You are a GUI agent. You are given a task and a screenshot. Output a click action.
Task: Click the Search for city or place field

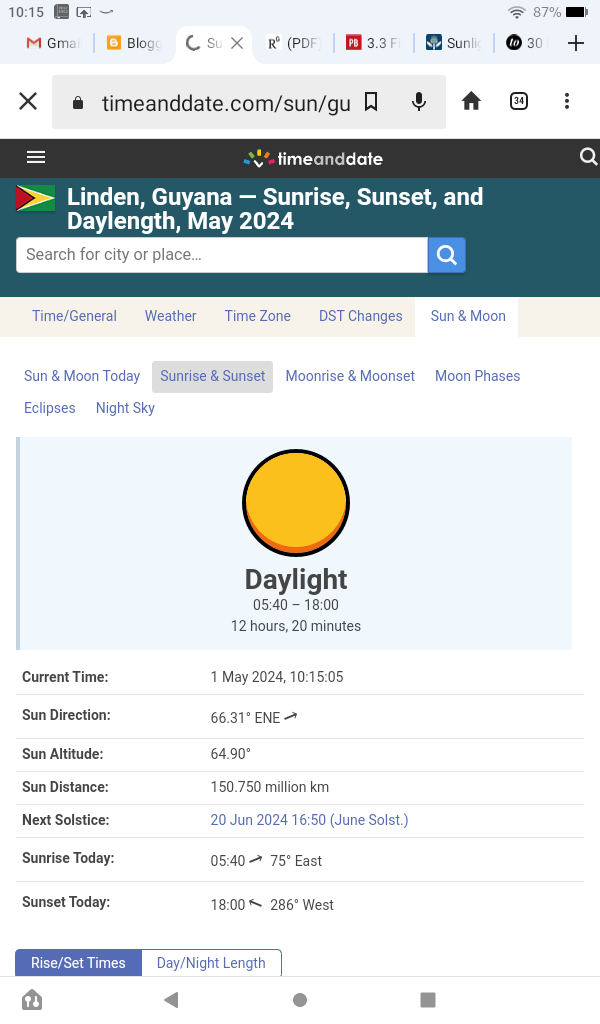pos(221,255)
